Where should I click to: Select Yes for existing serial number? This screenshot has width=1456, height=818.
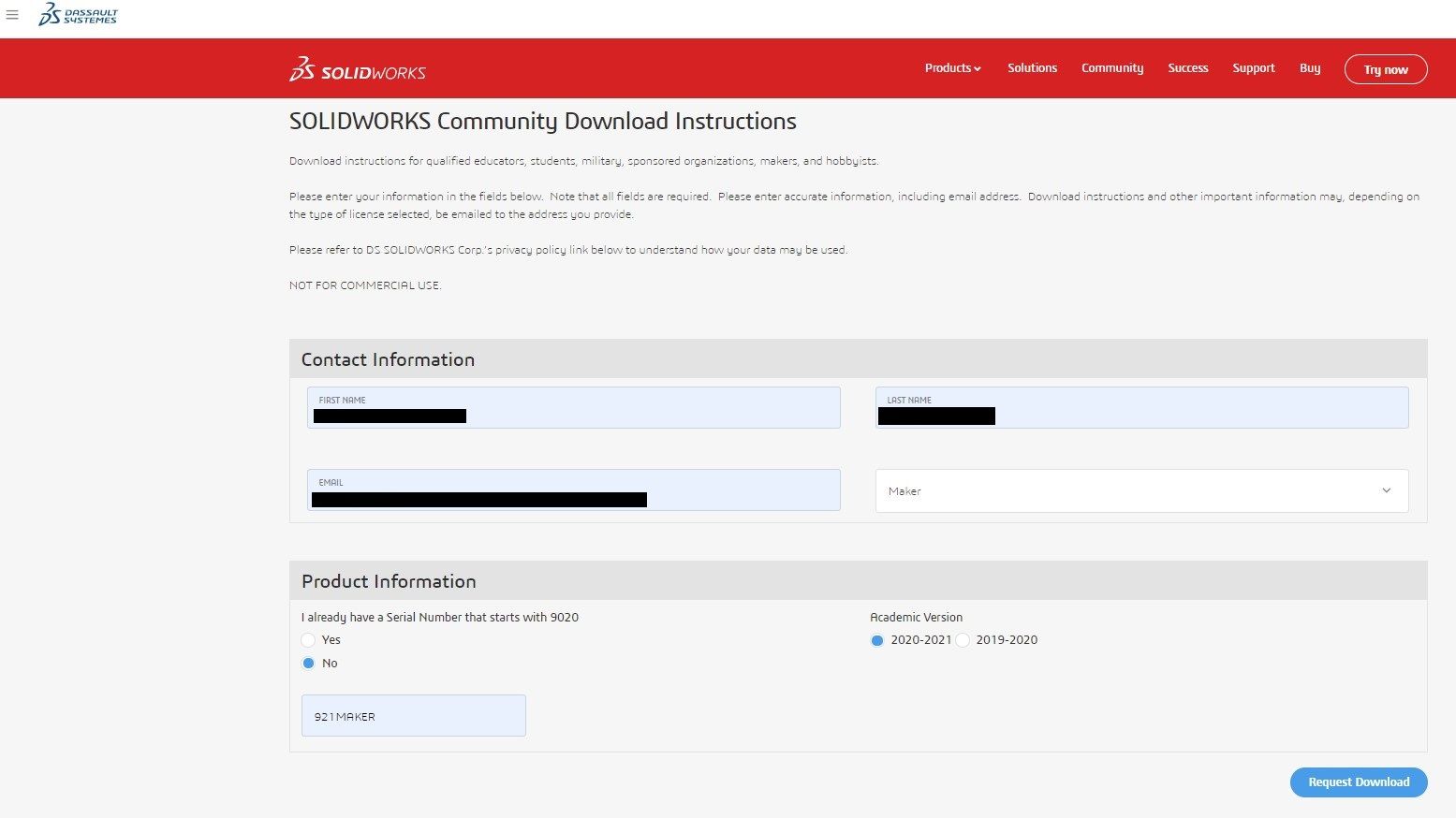pos(308,640)
